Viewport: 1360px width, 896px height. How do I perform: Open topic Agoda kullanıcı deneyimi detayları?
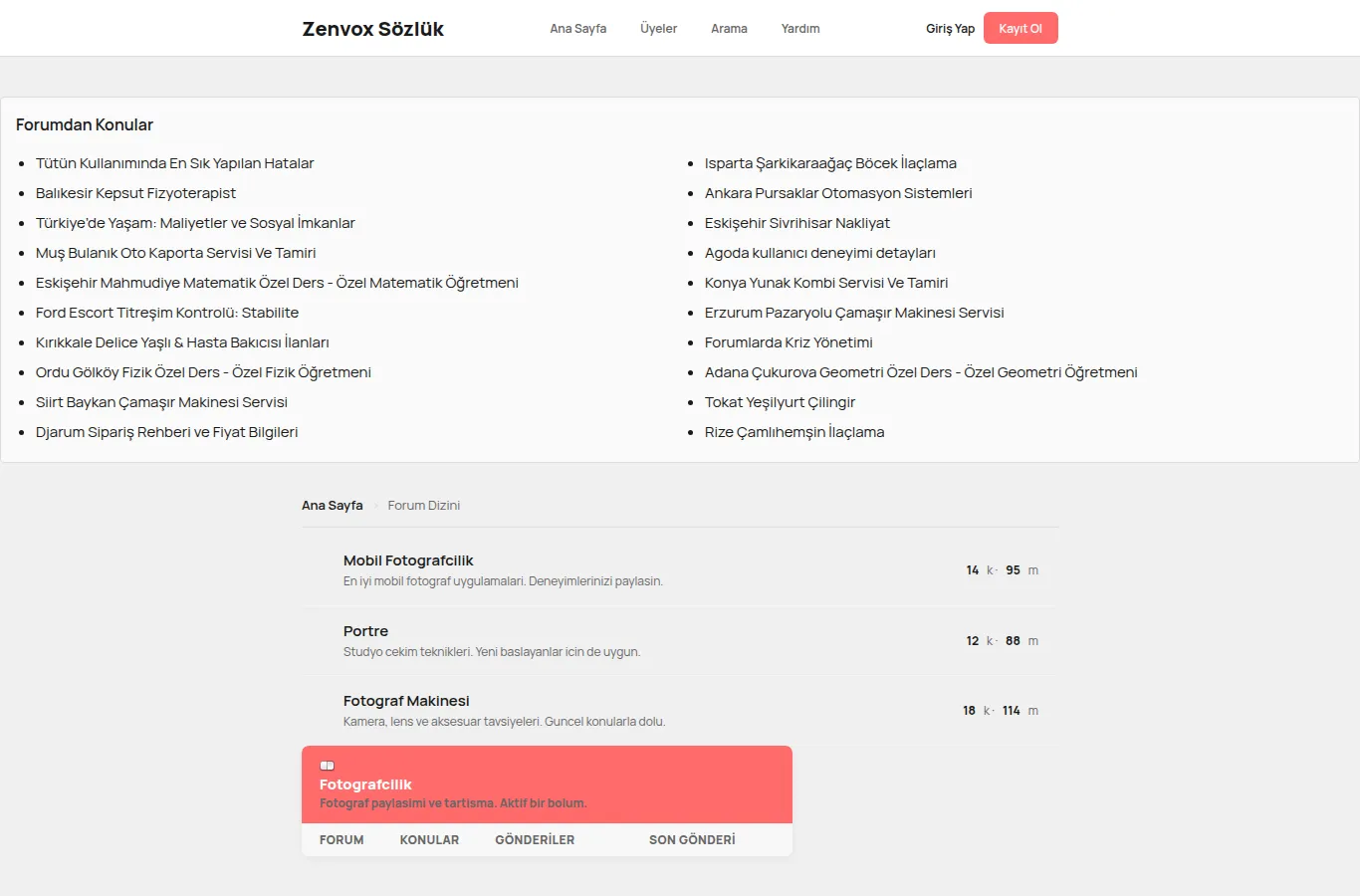pos(820,253)
